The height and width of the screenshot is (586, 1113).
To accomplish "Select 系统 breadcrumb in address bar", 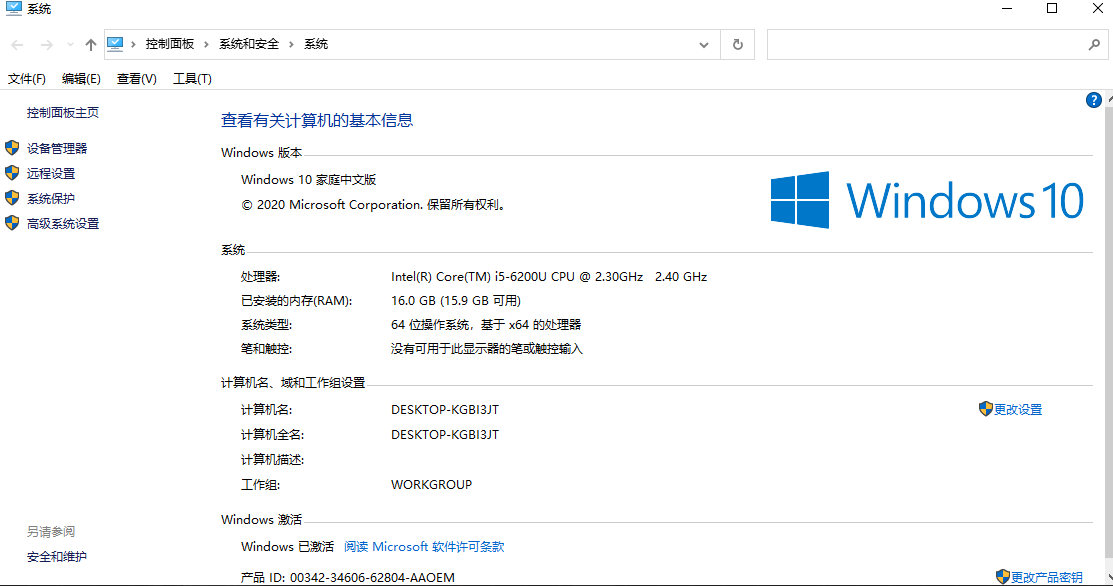I will tap(316, 44).
